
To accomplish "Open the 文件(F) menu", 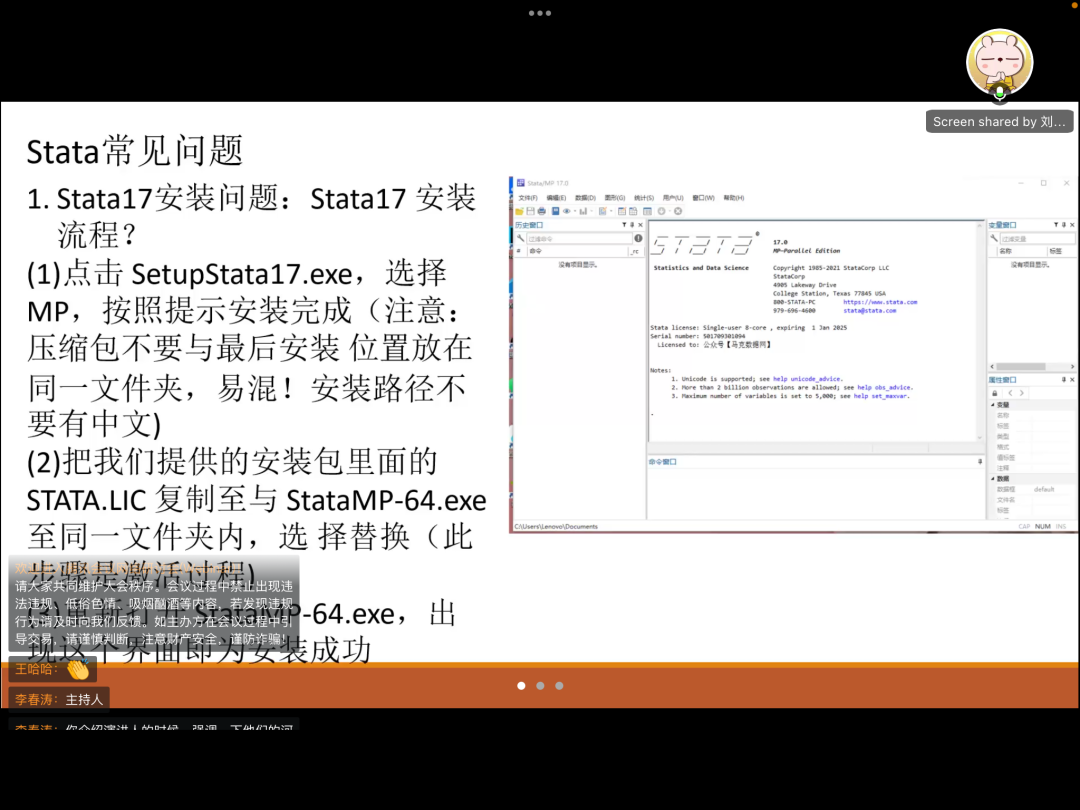I will 528,198.
